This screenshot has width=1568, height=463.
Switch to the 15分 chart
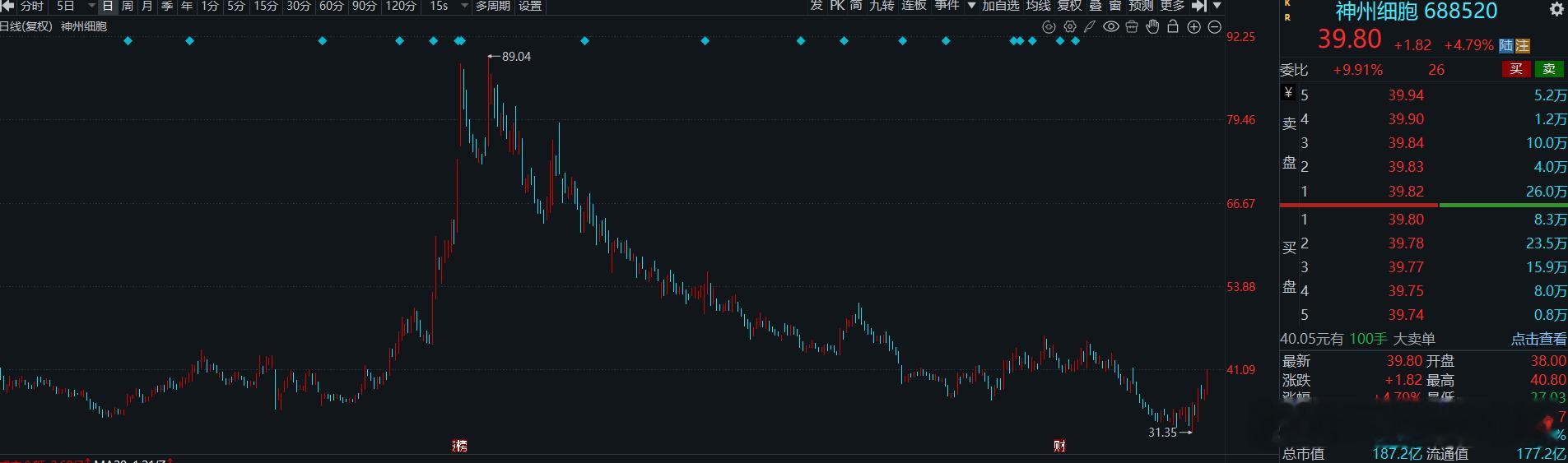click(266, 6)
